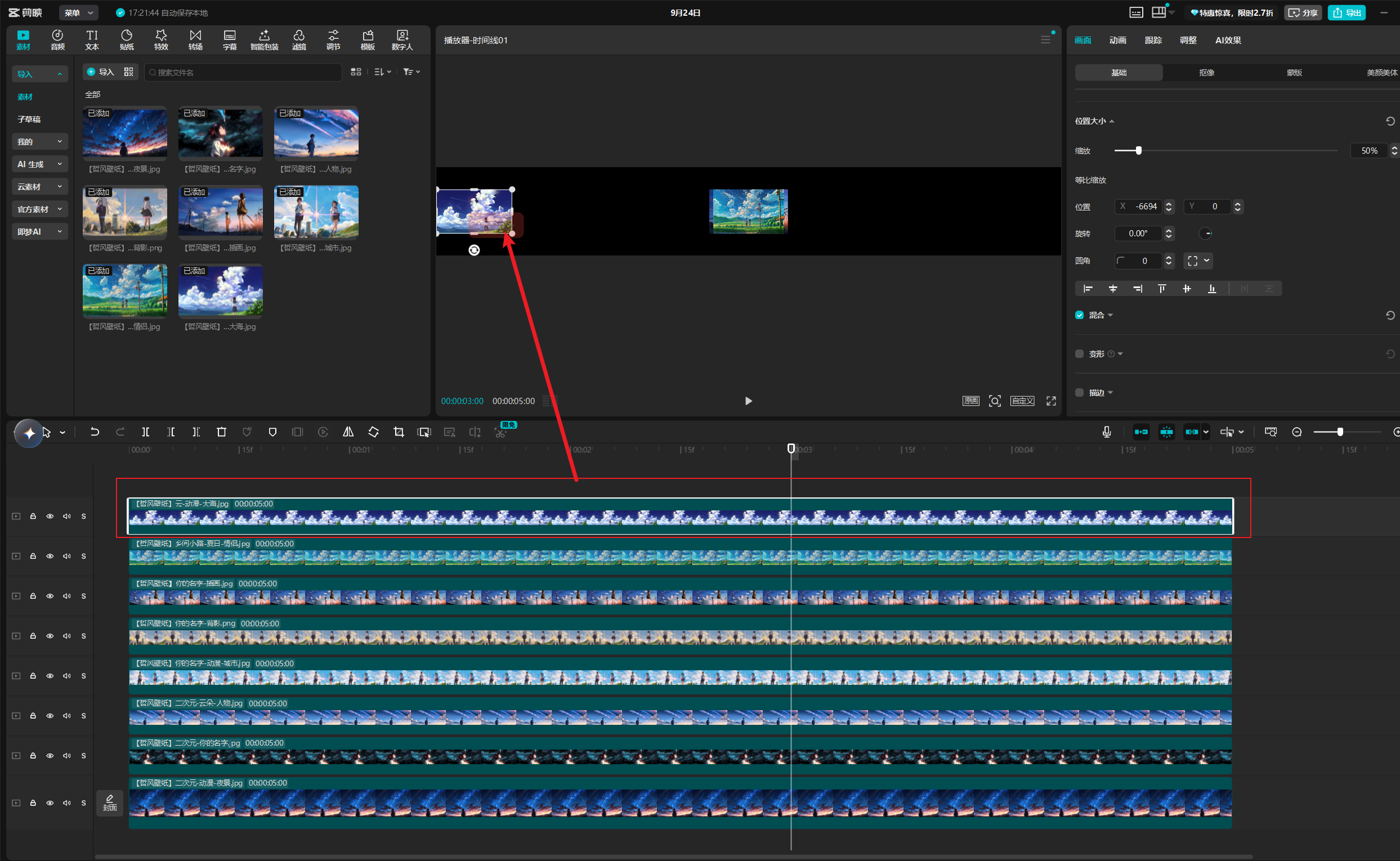Open the media filter dropdown

click(x=411, y=72)
